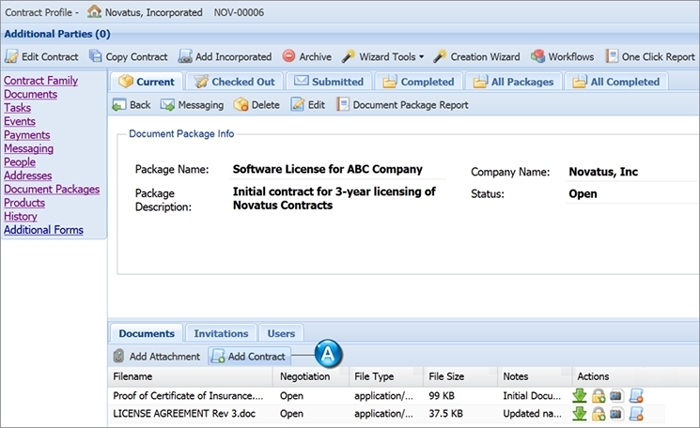Switch to the Current packages tab
The height and width of the screenshot is (428, 700).
pyautogui.click(x=146, y=82)
